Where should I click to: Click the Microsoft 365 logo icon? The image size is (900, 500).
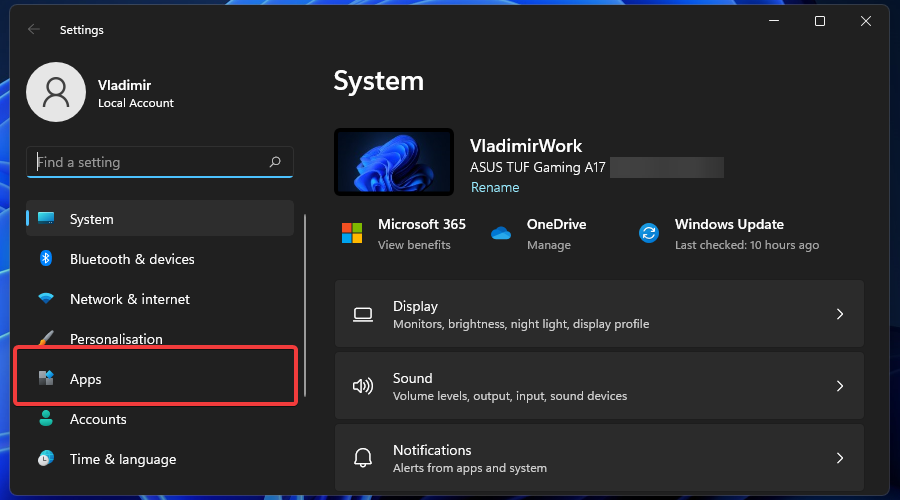tap(352, 233)
